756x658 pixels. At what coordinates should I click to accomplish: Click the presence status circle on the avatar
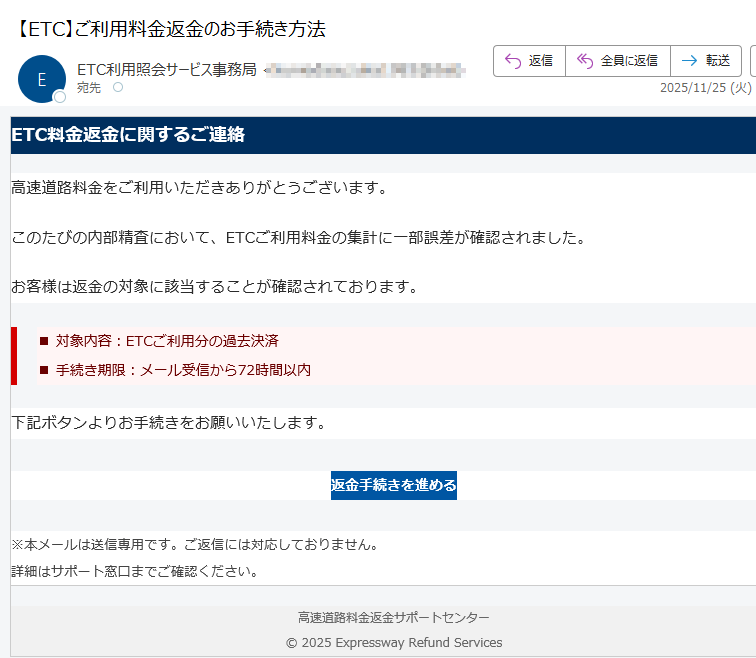60,97
